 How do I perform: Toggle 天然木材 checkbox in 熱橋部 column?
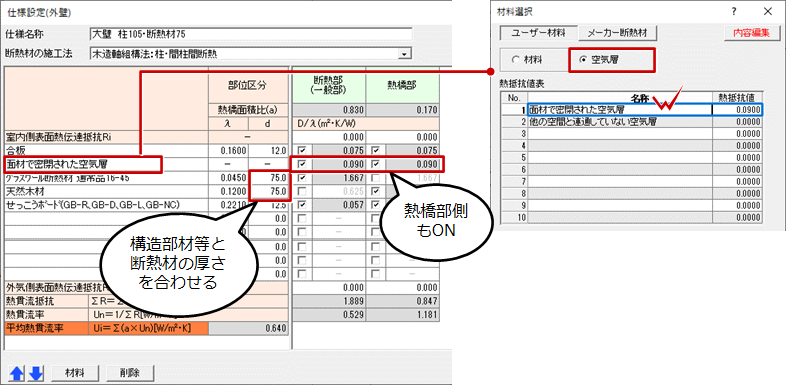tap(375, 191)
